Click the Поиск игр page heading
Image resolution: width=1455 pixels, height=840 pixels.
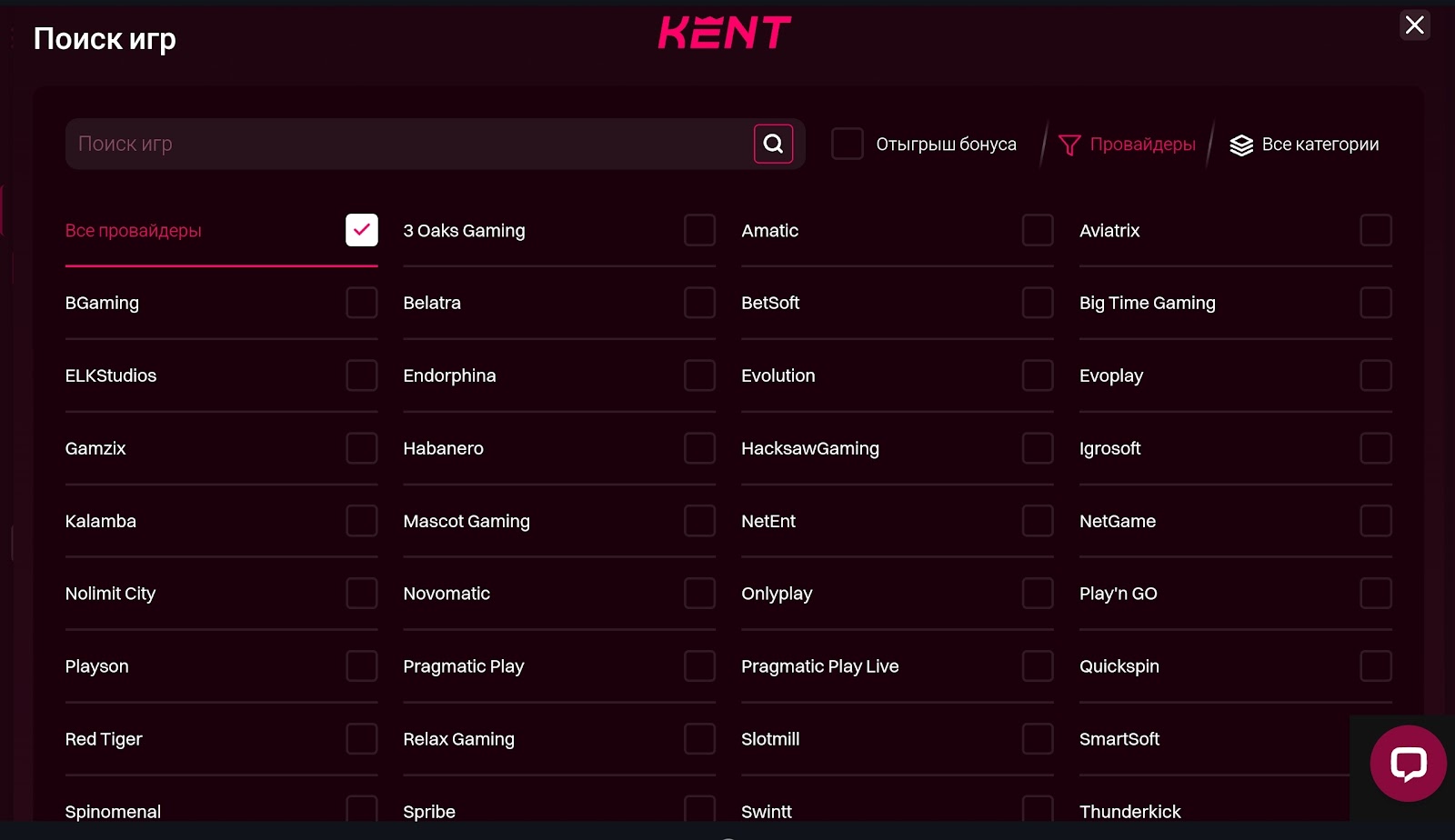pos(105,39)
